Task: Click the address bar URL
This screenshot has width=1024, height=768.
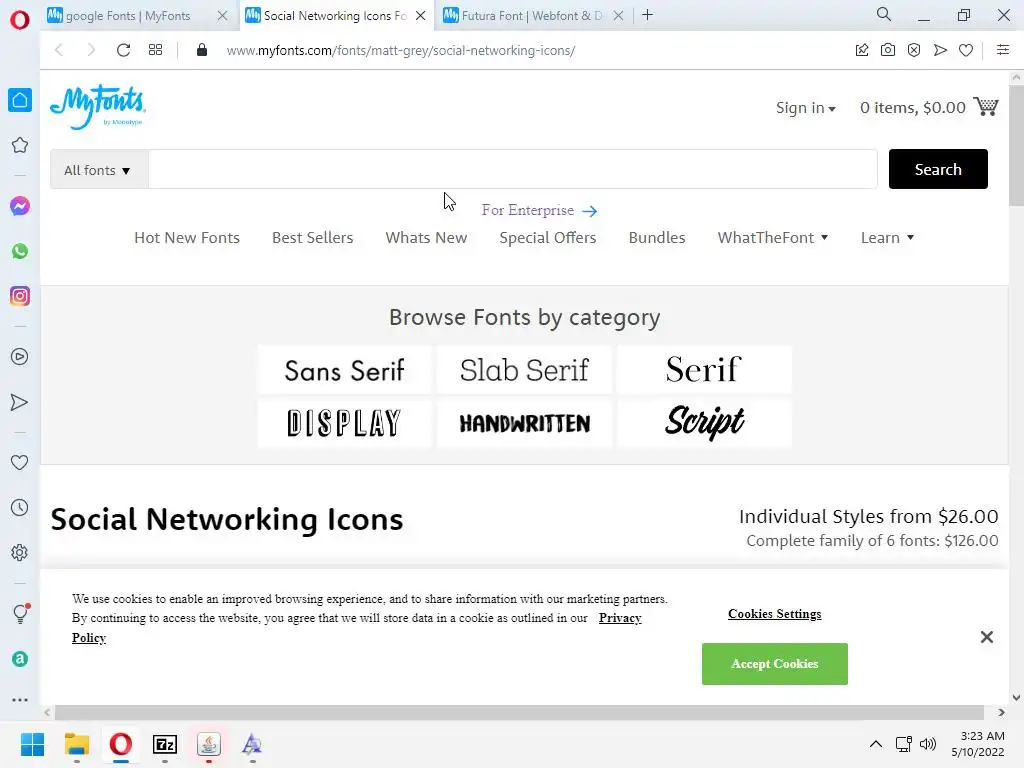Action: [400, 50]
